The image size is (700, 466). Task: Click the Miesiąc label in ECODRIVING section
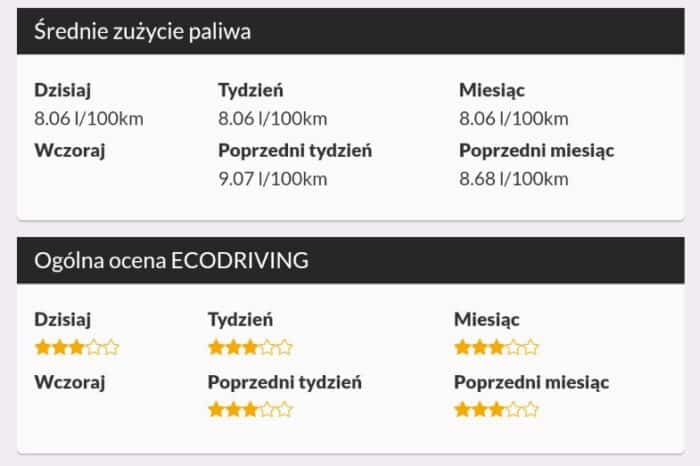487,320
